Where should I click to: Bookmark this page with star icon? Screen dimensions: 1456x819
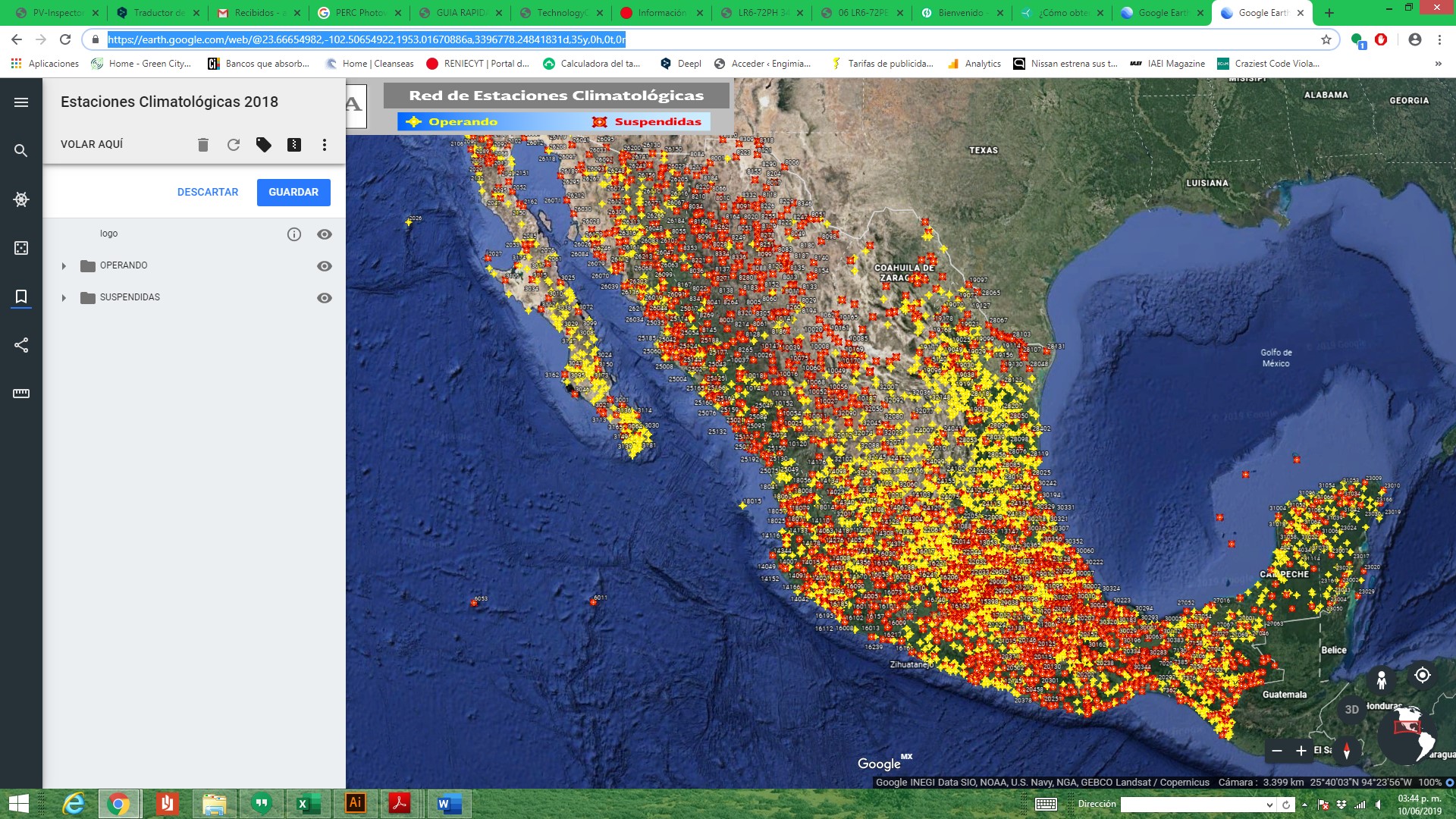(1326, 39)
